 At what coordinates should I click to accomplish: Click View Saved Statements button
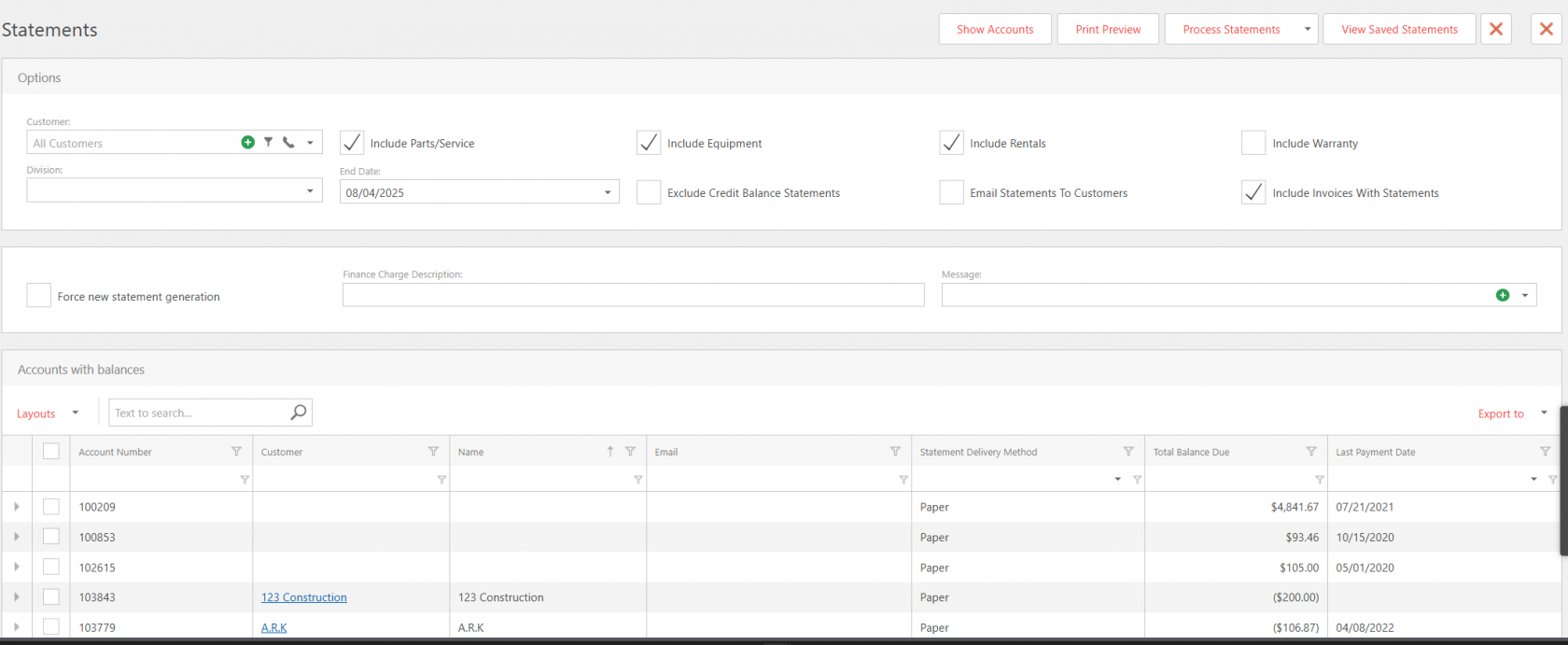(x=1399, y=29)
